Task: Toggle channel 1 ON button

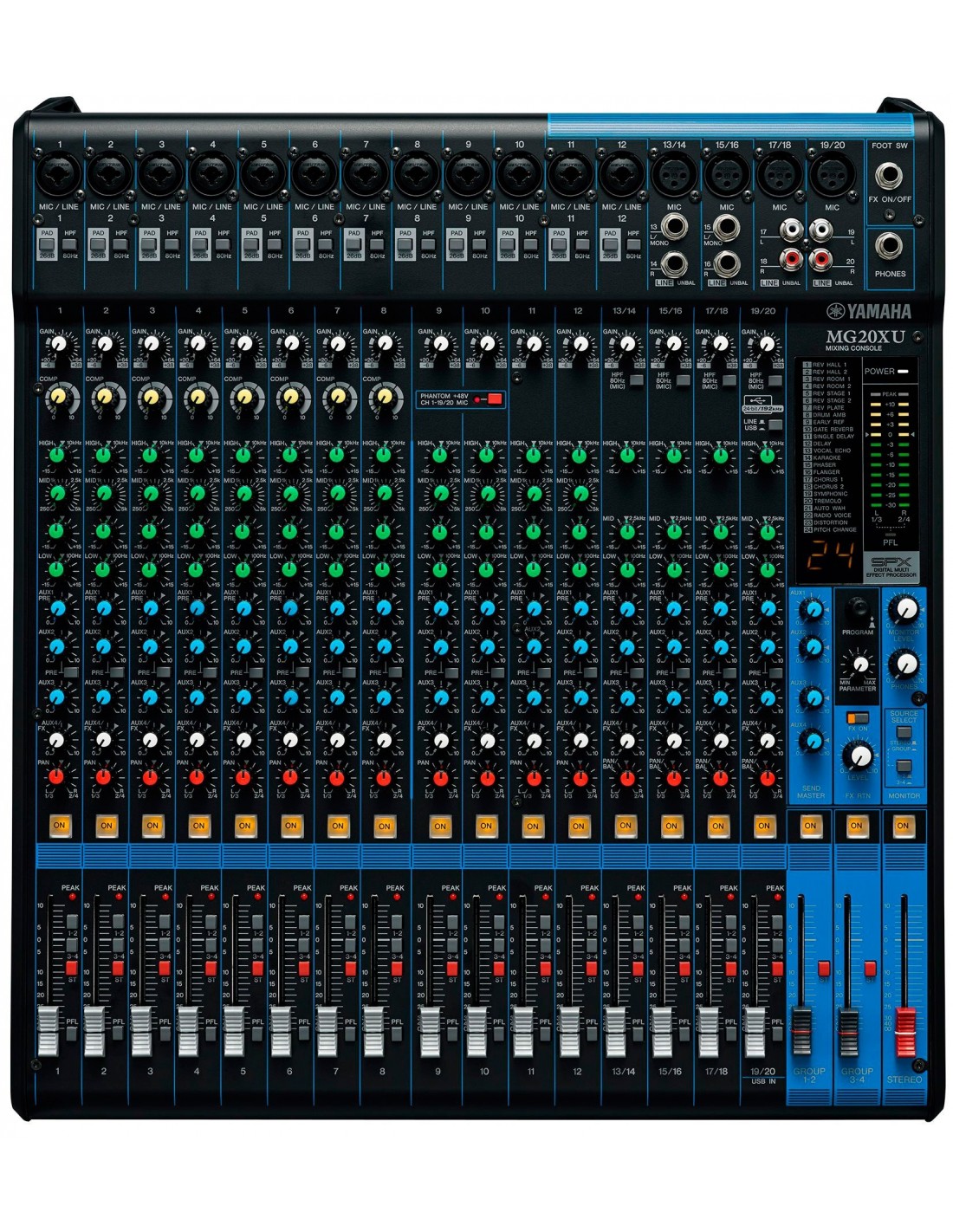Action: (60, 826)
